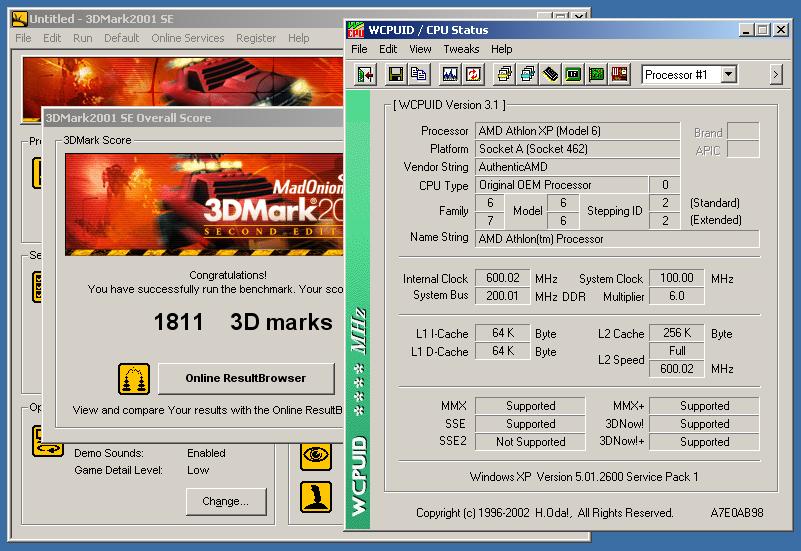Viewport: 801px width, 551px height.
Task: Click the red Refresh arrows toolbar icon
Action: 473,75
